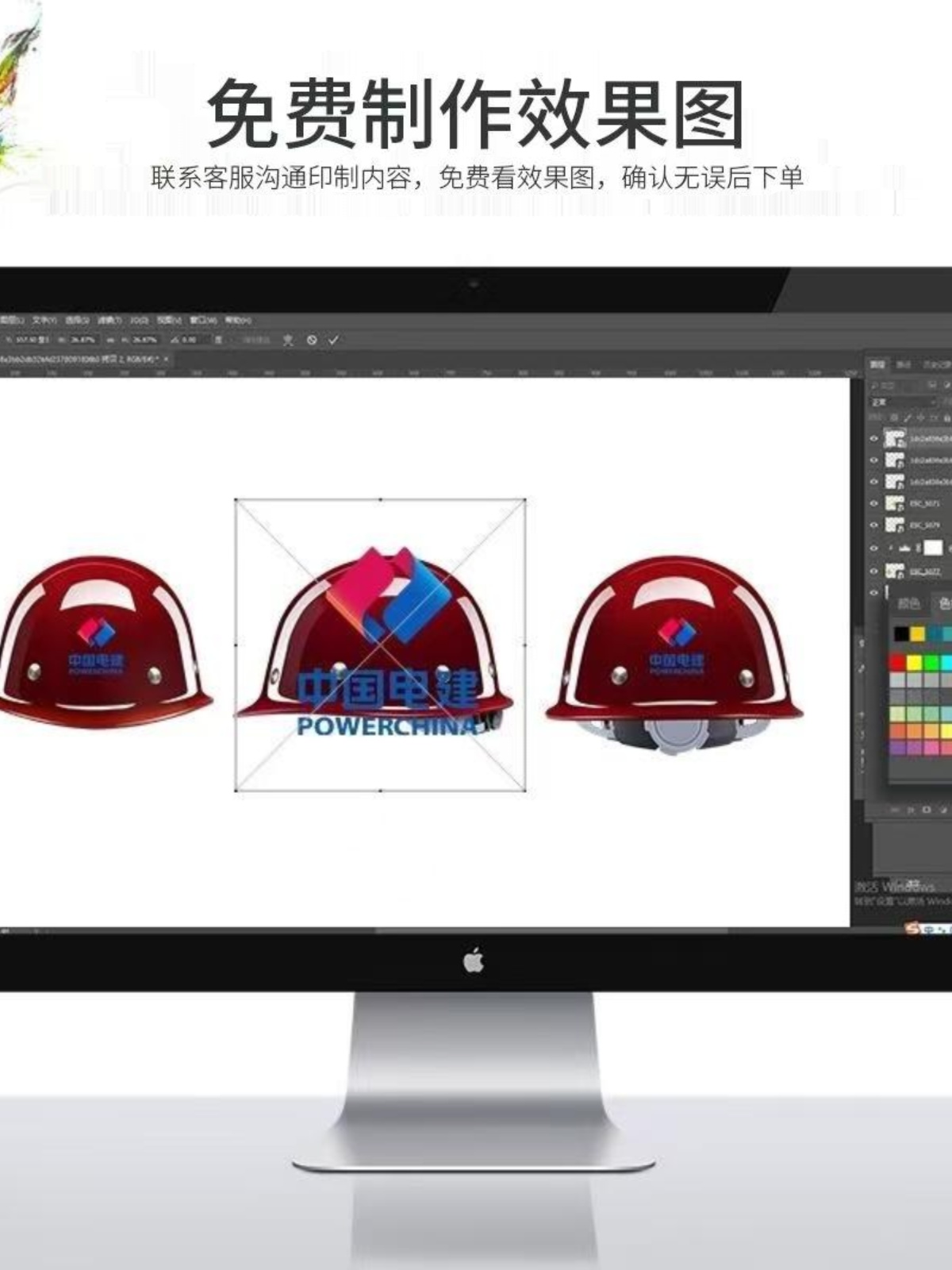Select the ESC_5077 layer name
Viewport: 952px width, 1270px height.
(x=925, y=571)
